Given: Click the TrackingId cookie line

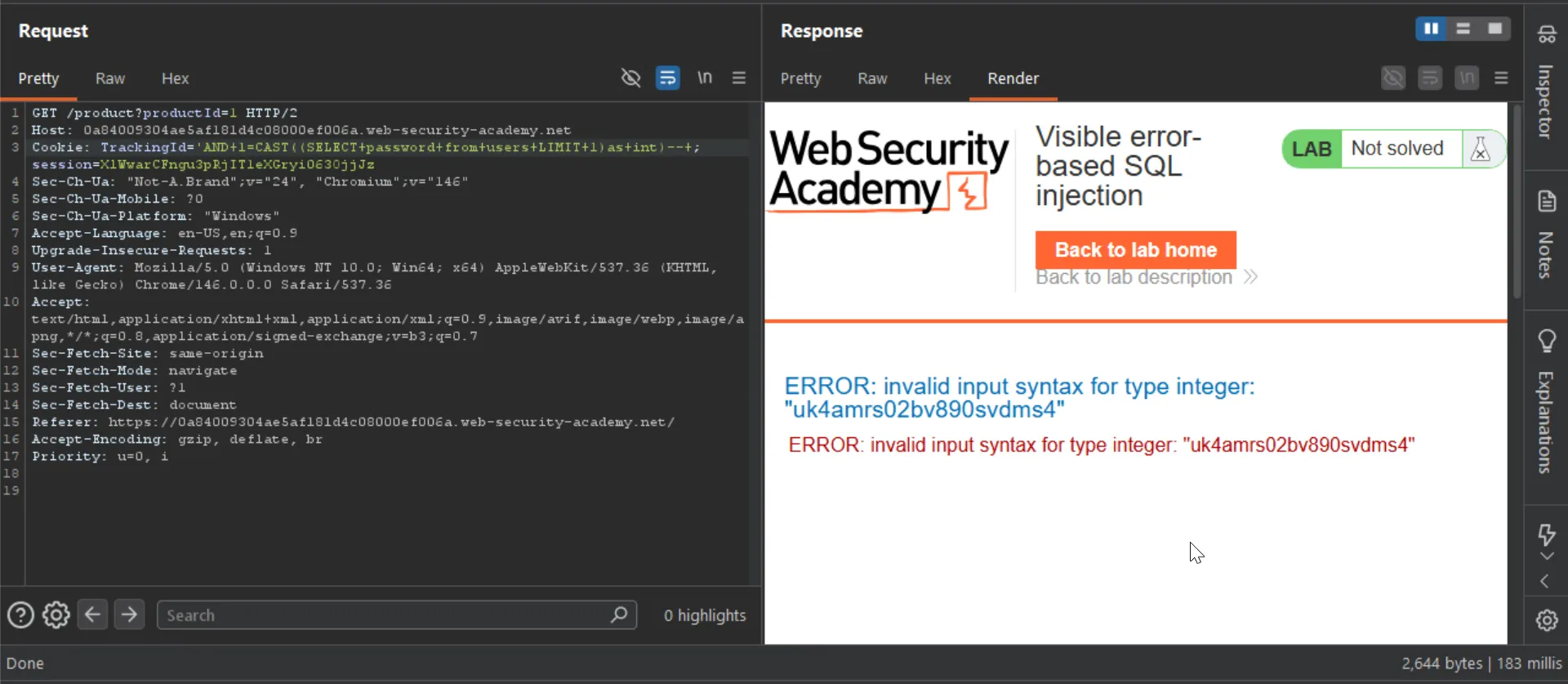Looking at the screenshot, I should pyautogui.click(x=366, y=147).
